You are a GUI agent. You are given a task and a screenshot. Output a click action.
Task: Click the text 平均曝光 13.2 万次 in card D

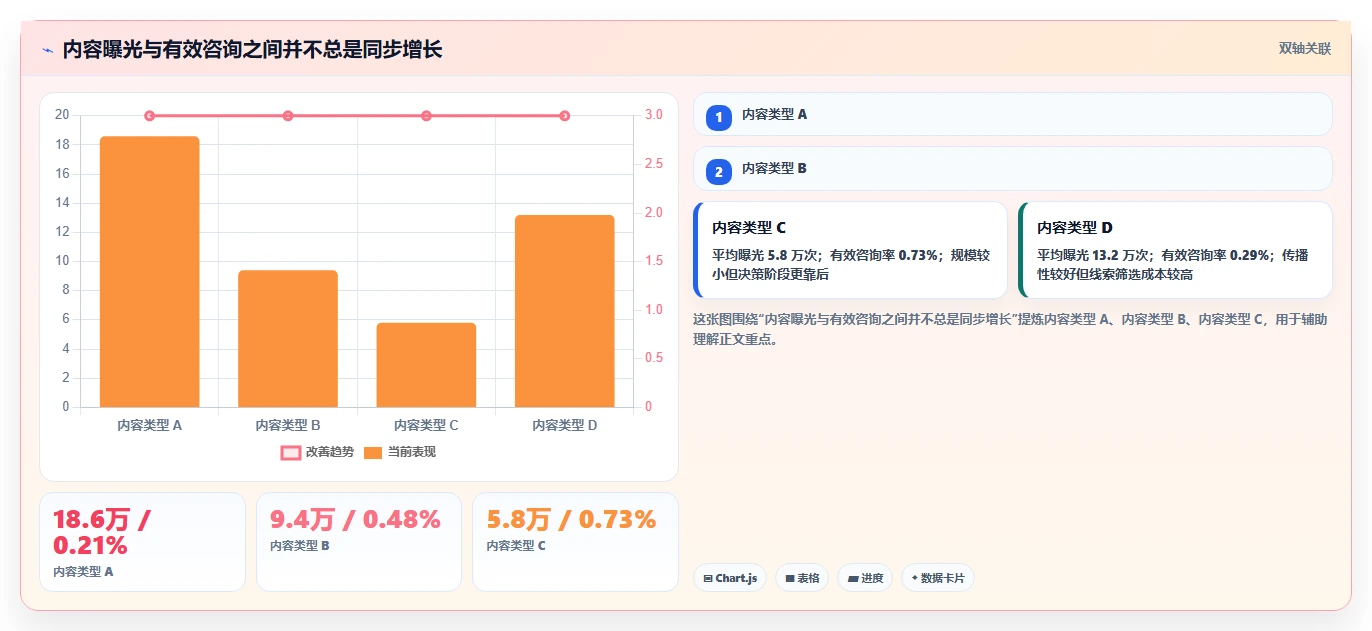coord(1096,255)
